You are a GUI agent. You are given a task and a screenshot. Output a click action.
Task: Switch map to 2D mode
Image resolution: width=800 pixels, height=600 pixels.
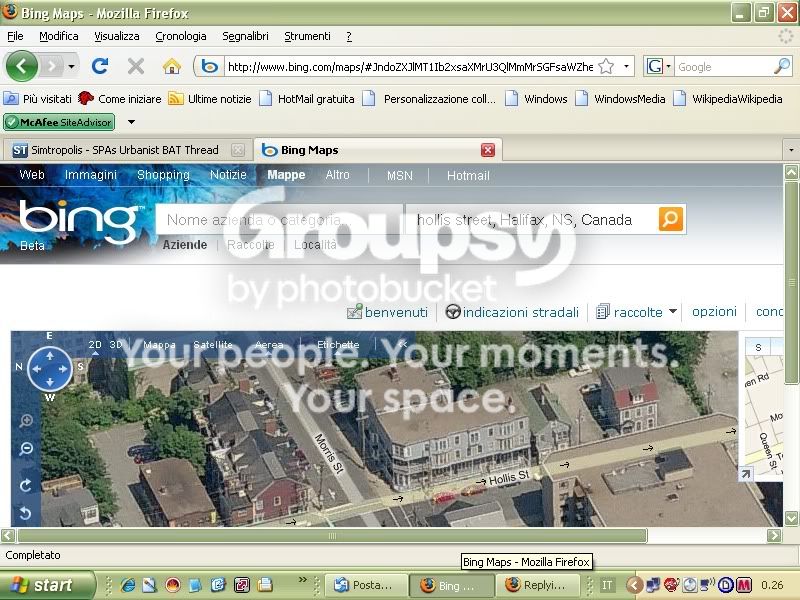click(x=95, y=344)
